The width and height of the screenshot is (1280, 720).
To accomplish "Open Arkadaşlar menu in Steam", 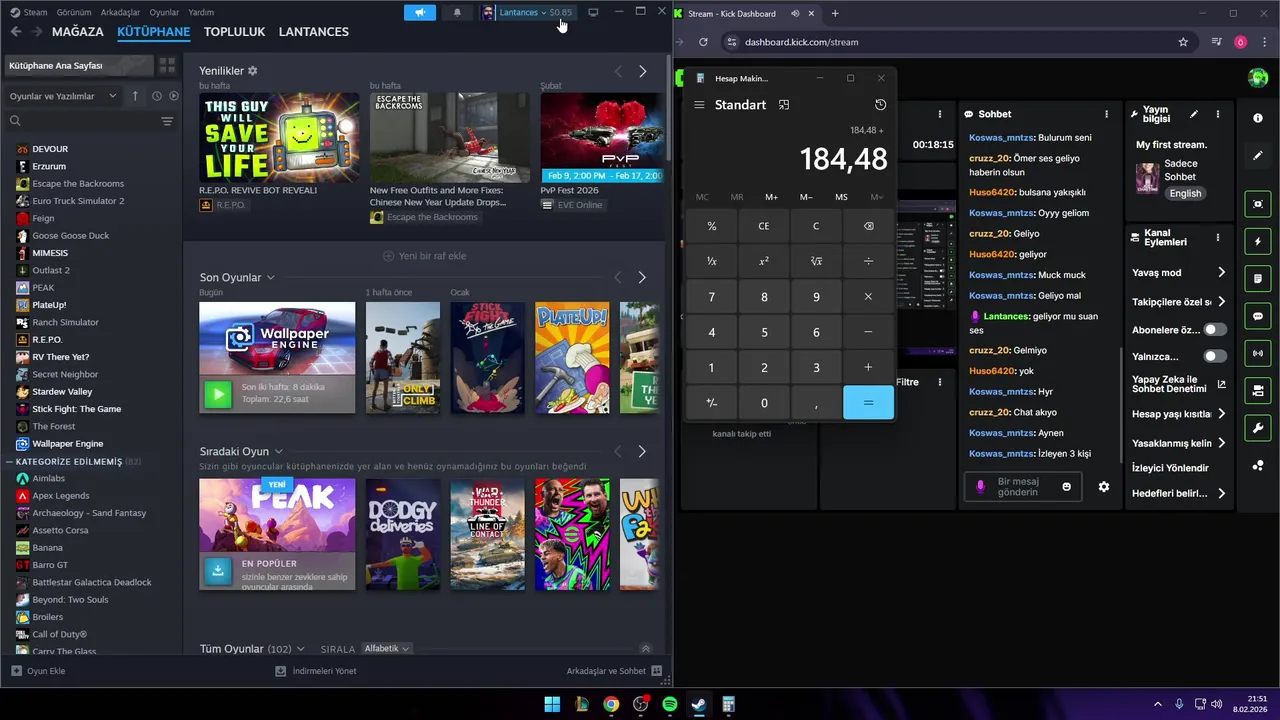I will pos(120,12).
